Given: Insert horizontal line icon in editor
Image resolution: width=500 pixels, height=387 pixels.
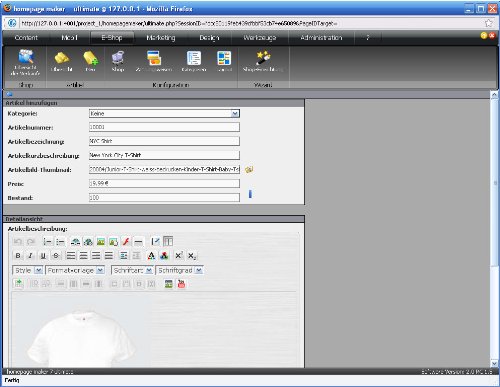Looking at the screenshot, I should click(139, 242).
